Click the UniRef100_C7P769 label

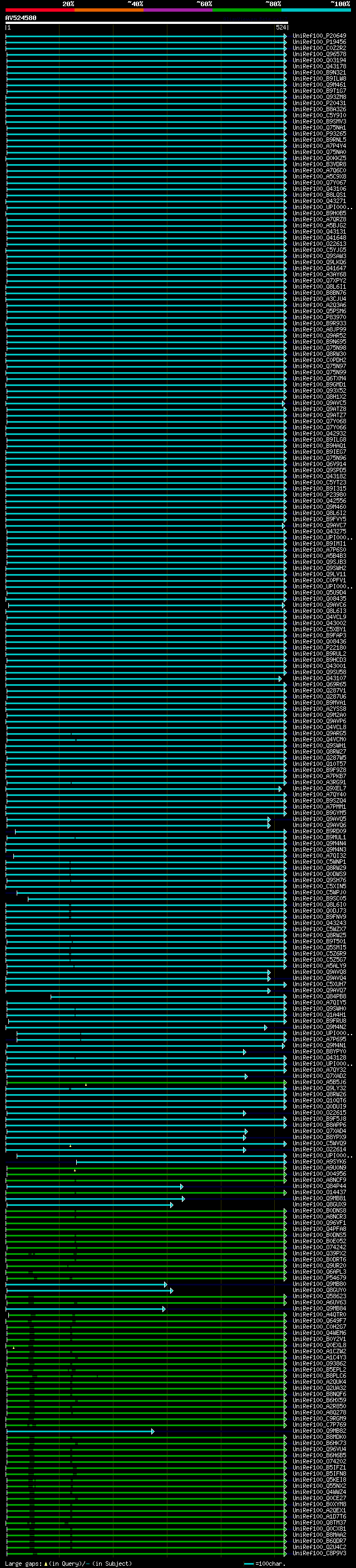click(319, 1425)
